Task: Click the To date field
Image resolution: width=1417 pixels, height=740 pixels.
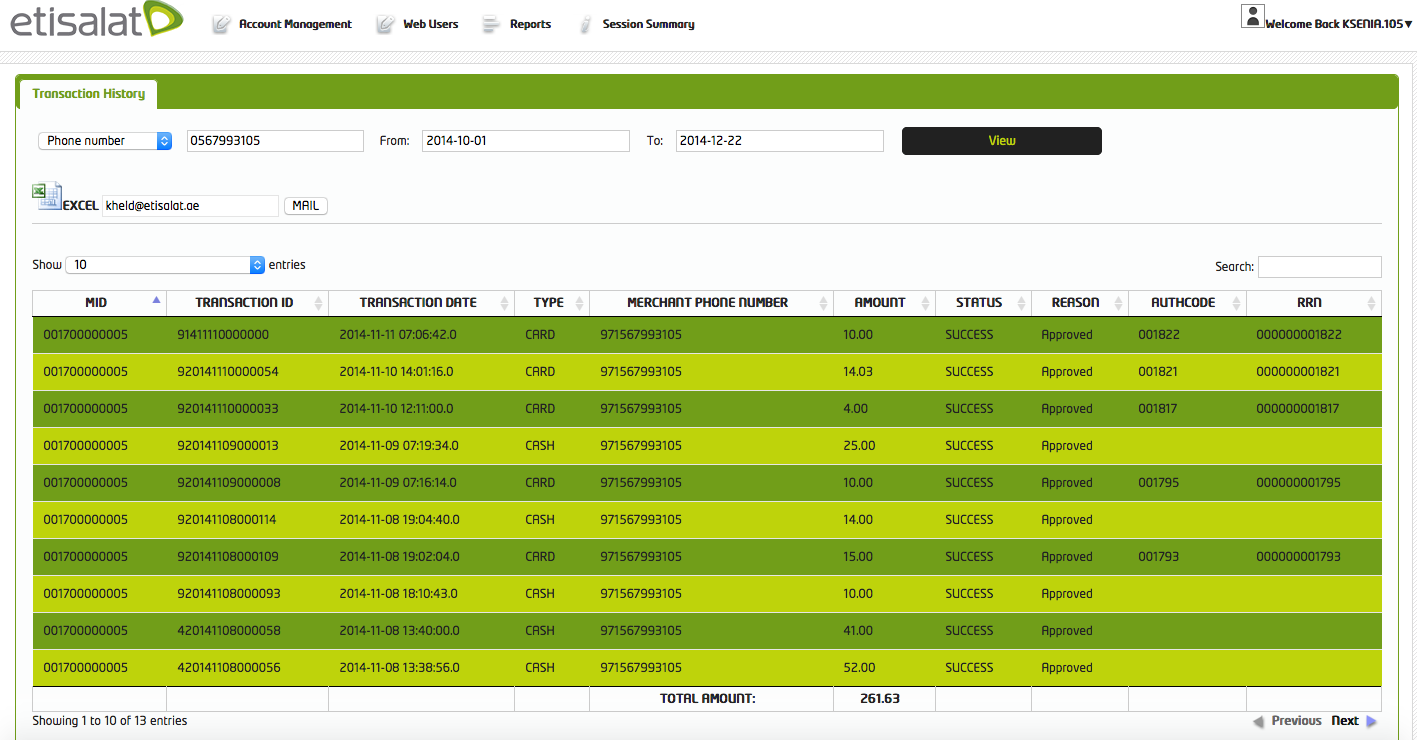Action: tap(779, 141)
